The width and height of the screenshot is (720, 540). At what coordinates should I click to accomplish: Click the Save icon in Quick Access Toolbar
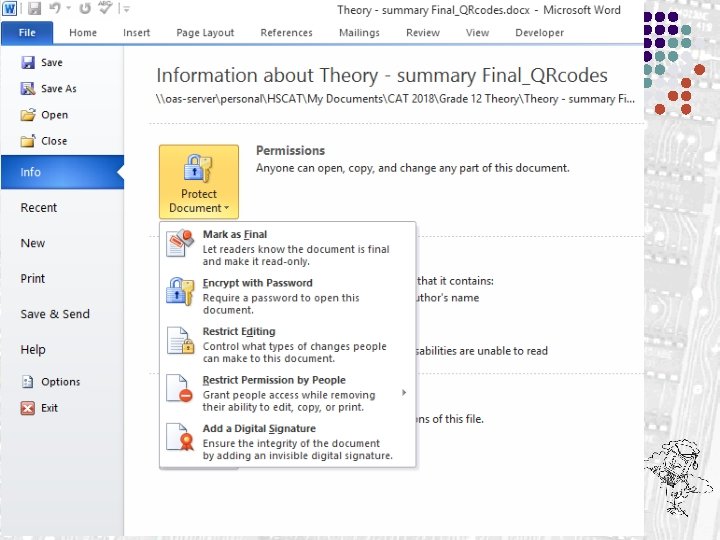click(x=34, y=8)
